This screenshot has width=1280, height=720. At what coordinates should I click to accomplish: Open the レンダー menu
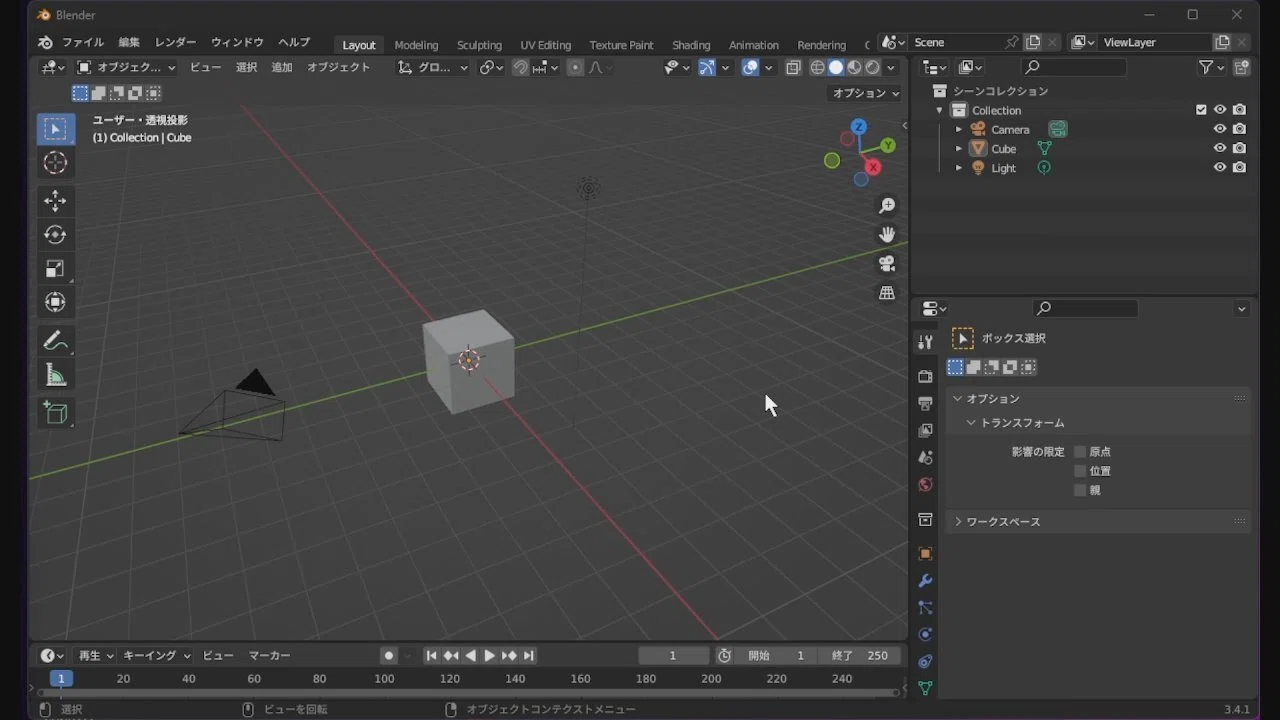[176, 43]
